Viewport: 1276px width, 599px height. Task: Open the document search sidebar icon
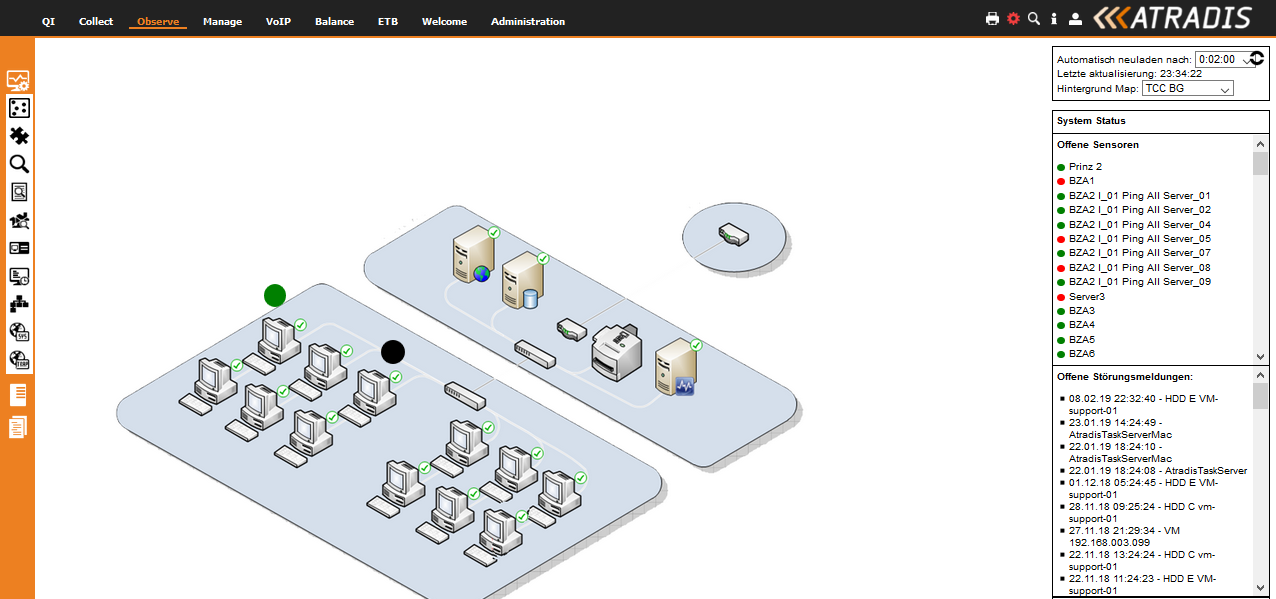pyautogui.click(x=18, y=192)
